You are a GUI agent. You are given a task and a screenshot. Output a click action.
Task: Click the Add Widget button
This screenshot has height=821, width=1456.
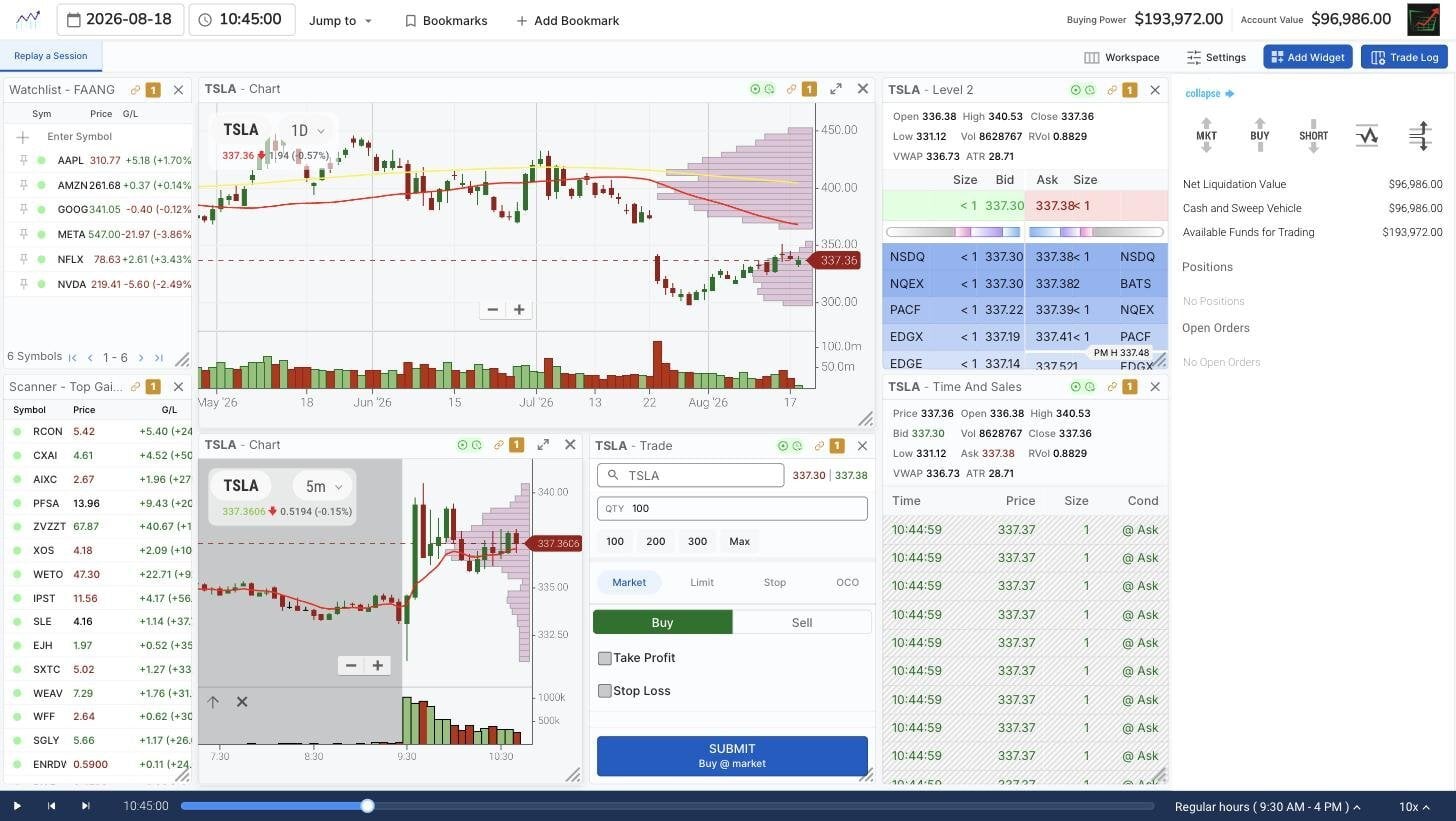[1308, 57]
